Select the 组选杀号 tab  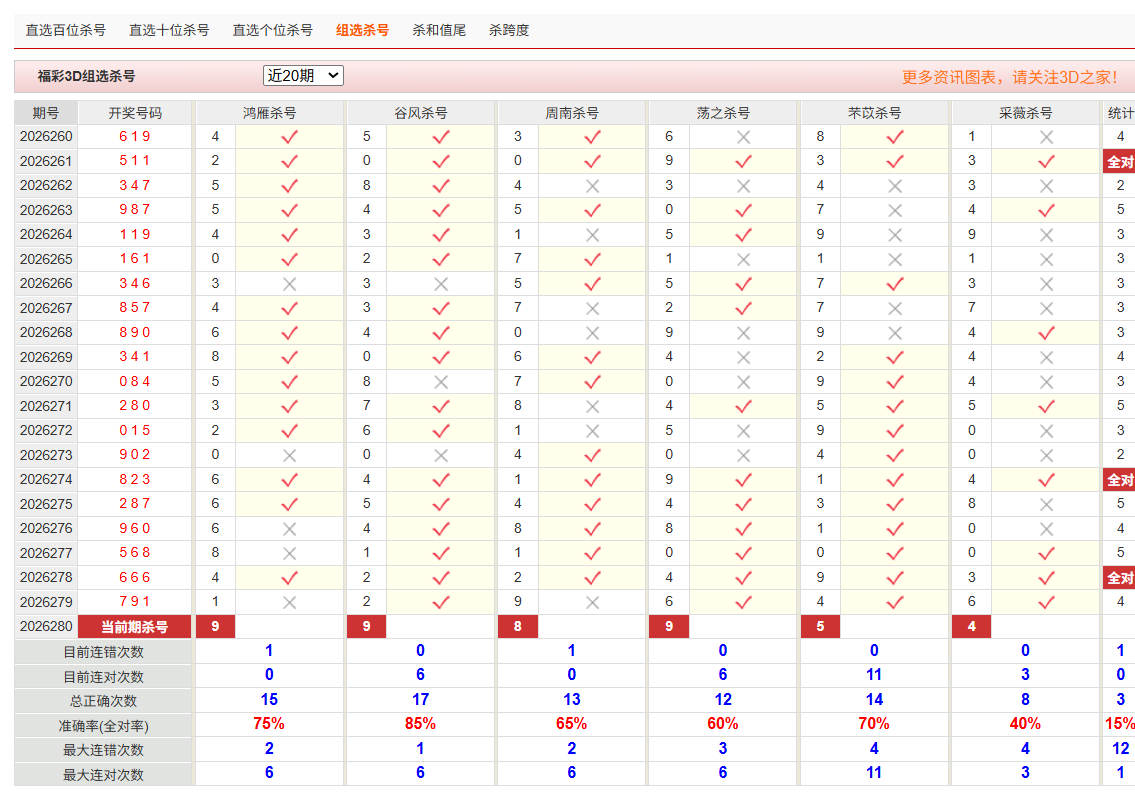click(x=363, y=30)
